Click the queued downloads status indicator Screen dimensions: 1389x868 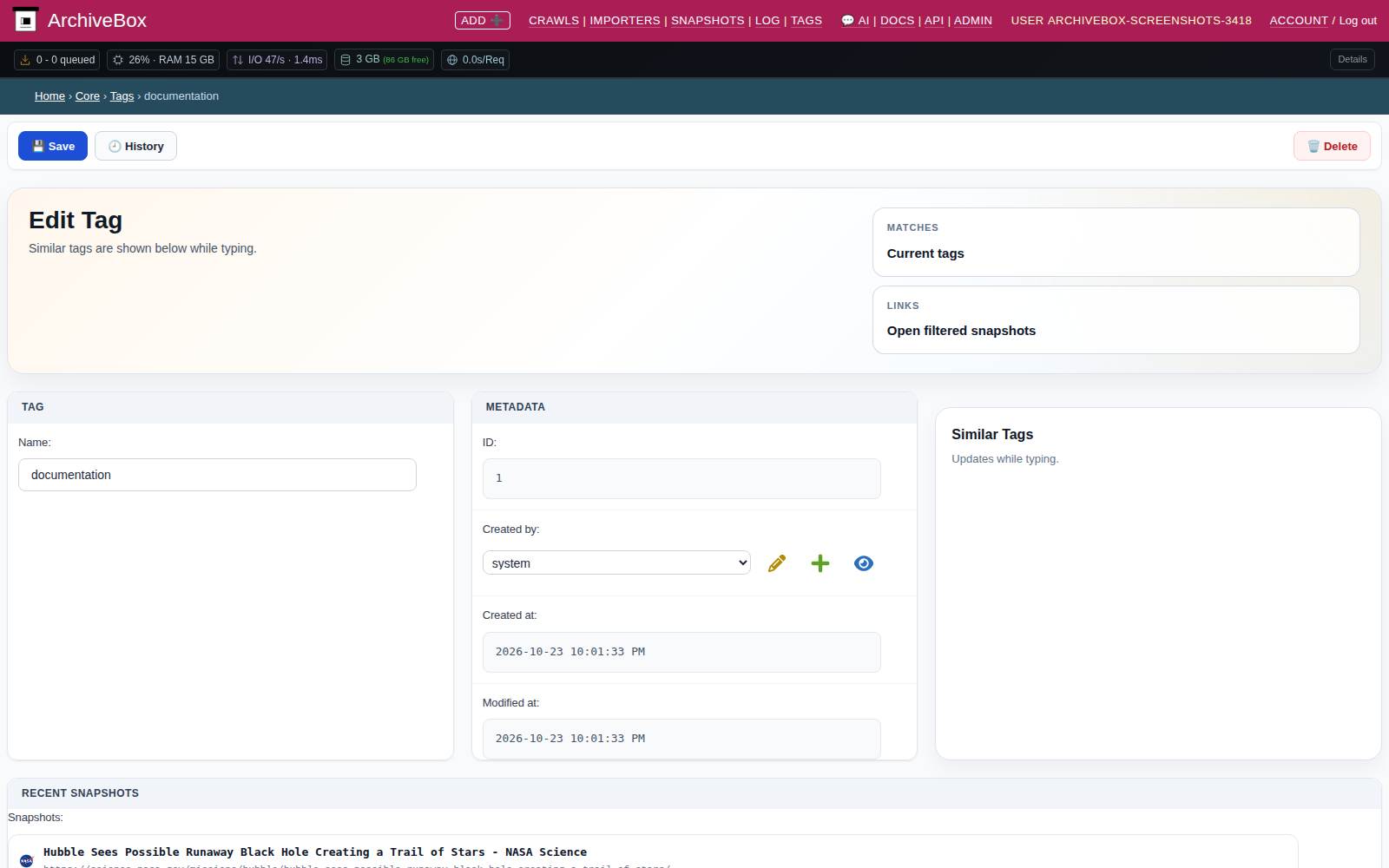(57, 60)
